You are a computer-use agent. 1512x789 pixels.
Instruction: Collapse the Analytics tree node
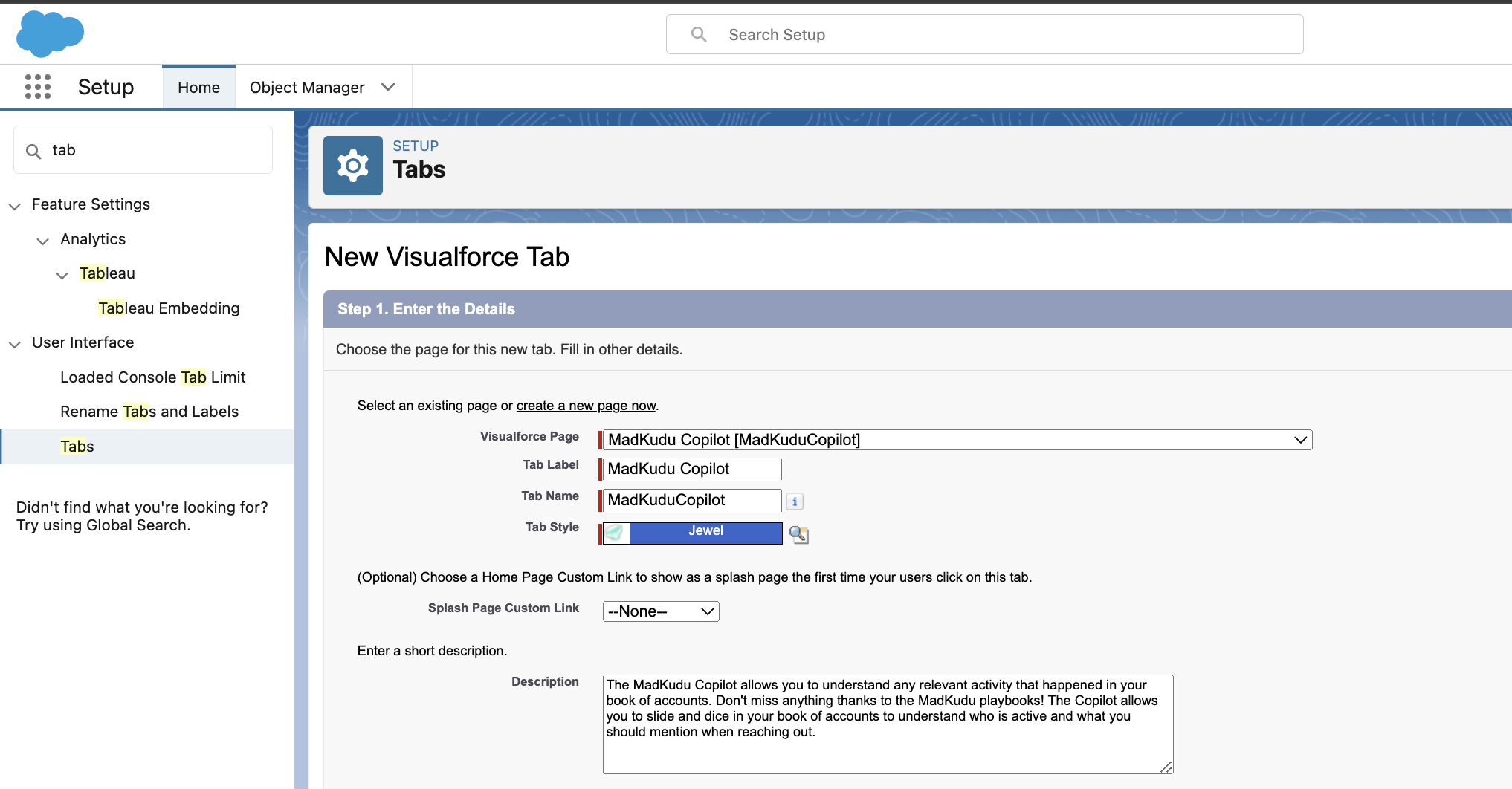[43, 241]
